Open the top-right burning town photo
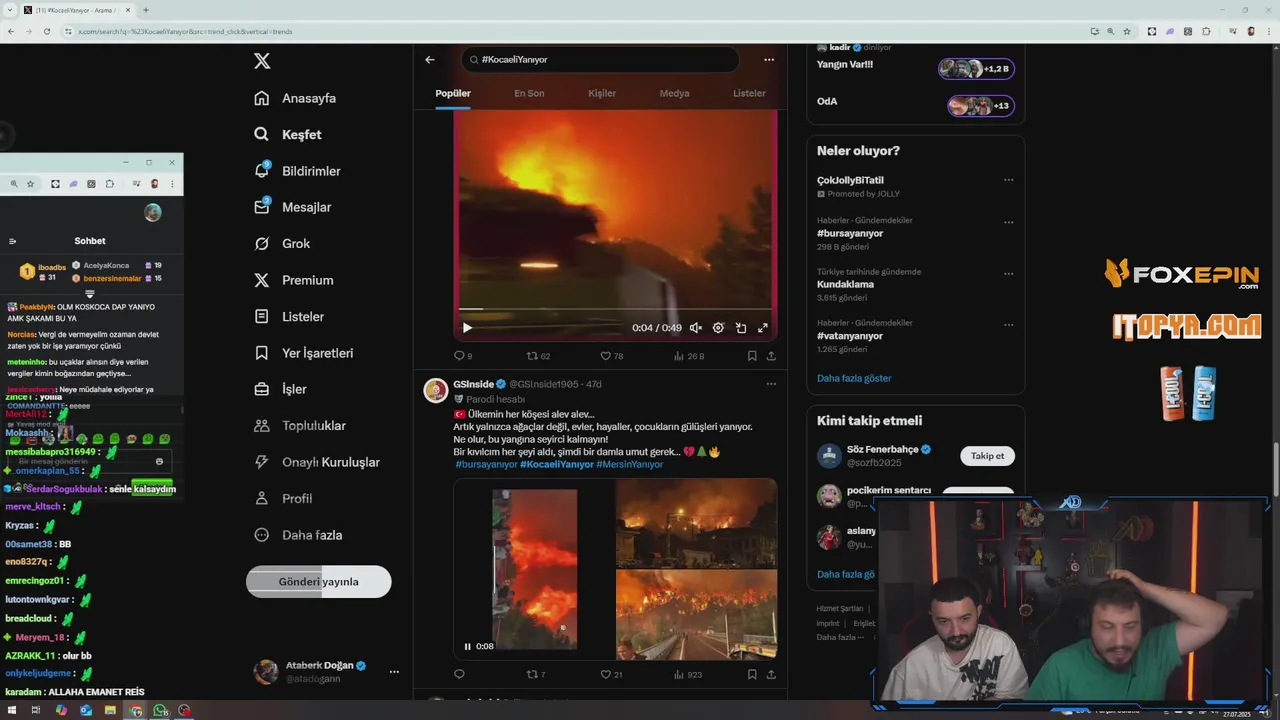 pos(697,522)
